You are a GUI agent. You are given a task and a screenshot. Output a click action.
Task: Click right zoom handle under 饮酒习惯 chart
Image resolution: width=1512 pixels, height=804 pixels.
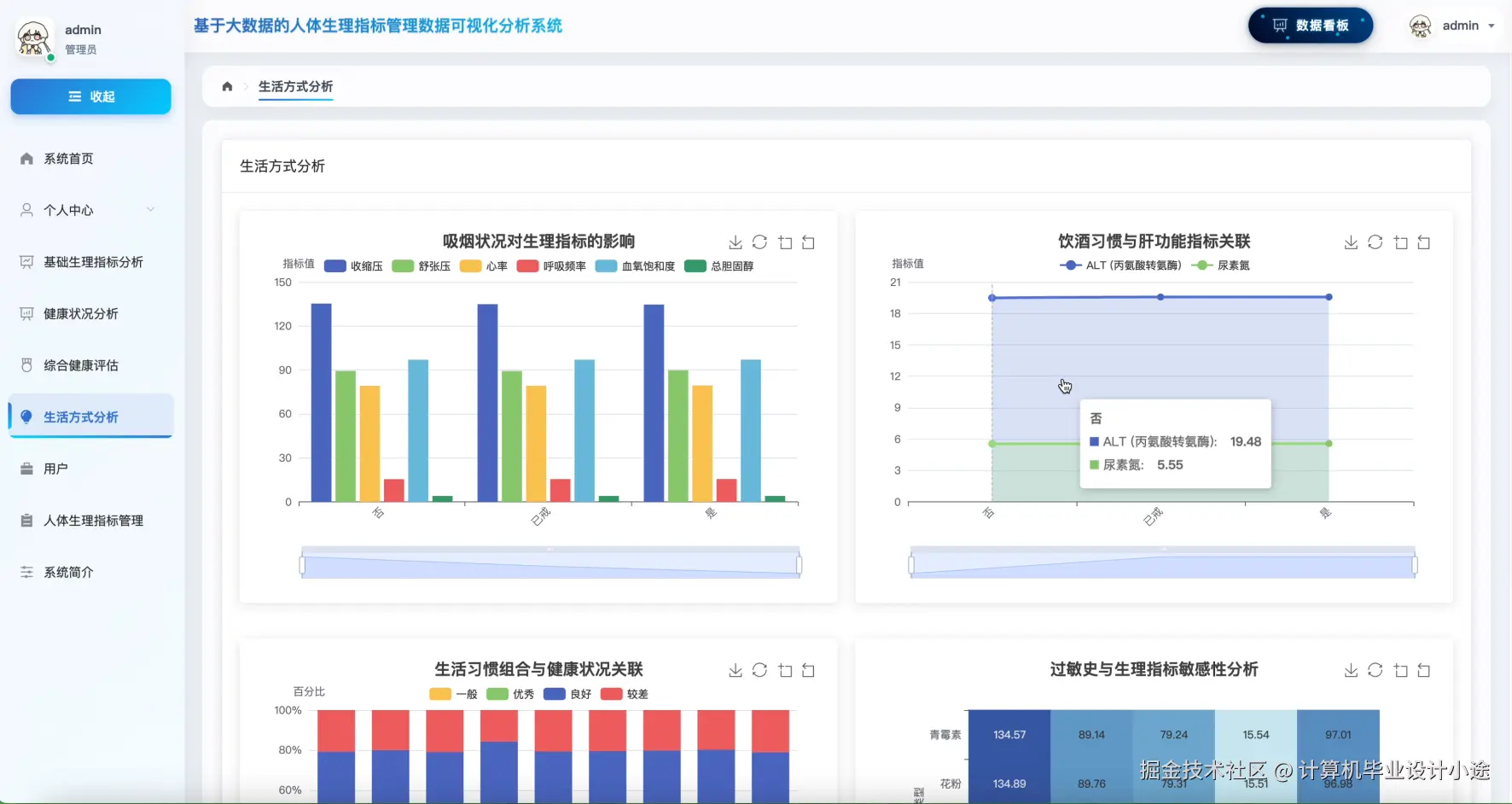1415,565
